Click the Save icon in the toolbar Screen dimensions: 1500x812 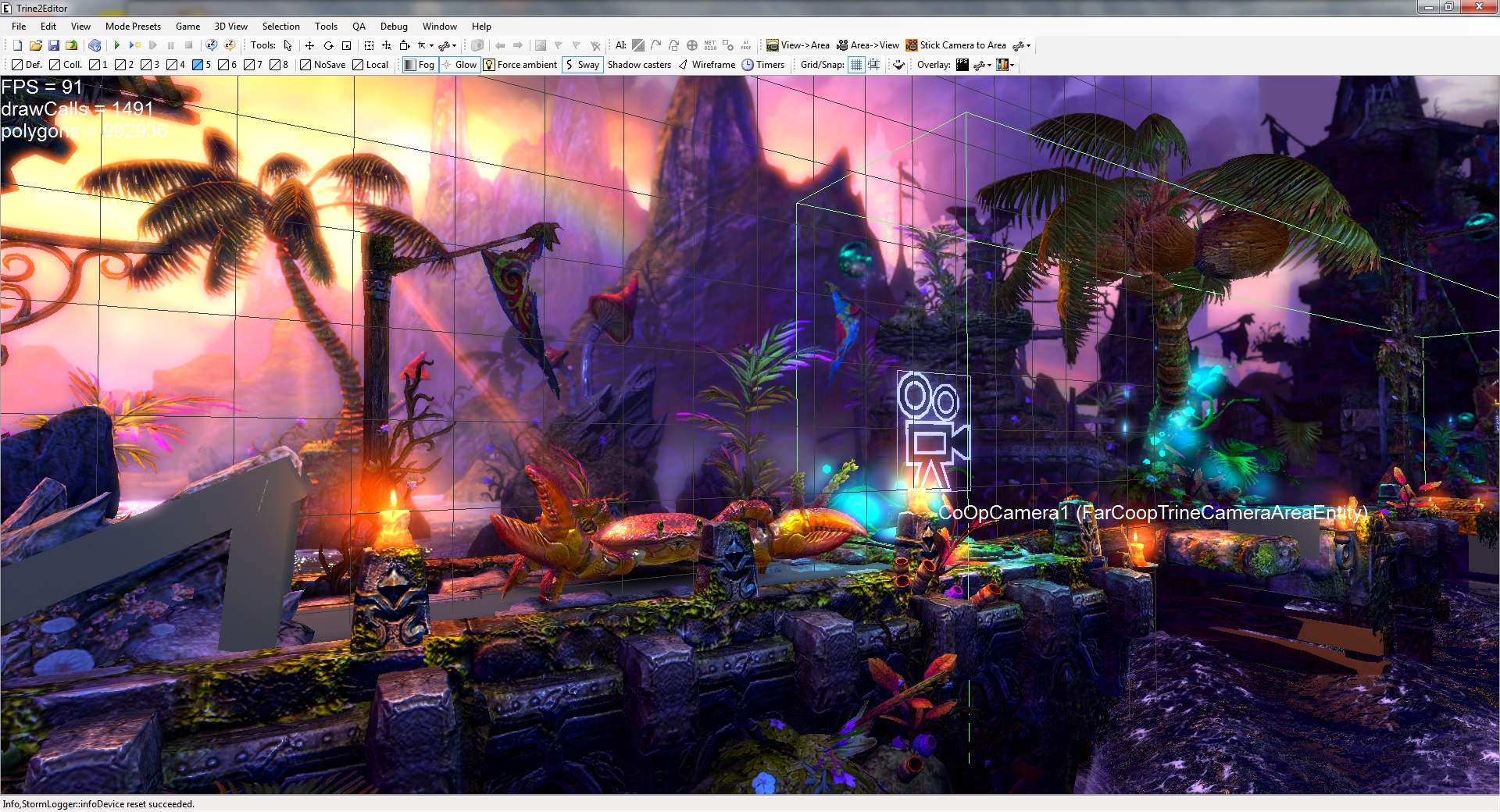click(x=53, y=45)
